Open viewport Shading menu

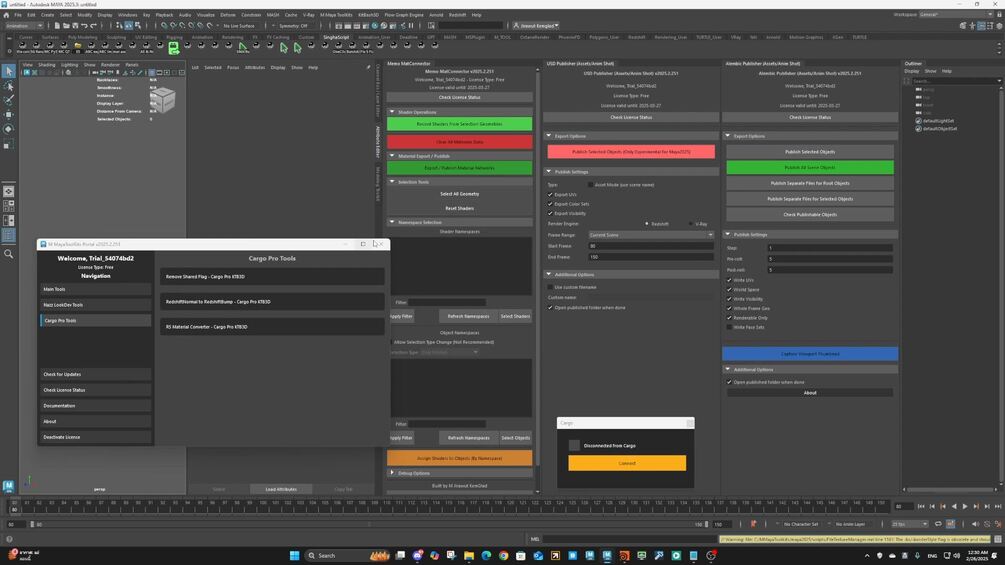(47, 65)
